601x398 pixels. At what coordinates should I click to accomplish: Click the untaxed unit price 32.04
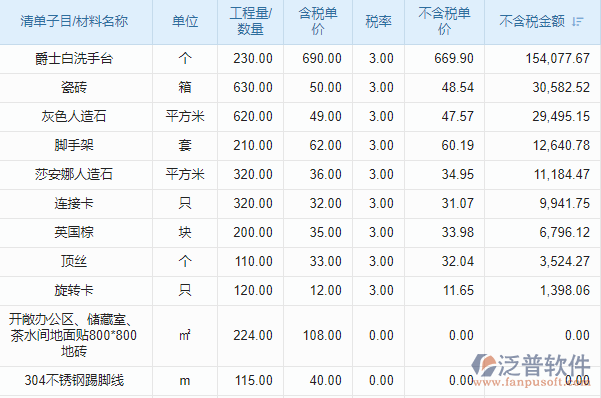[458, 261]
